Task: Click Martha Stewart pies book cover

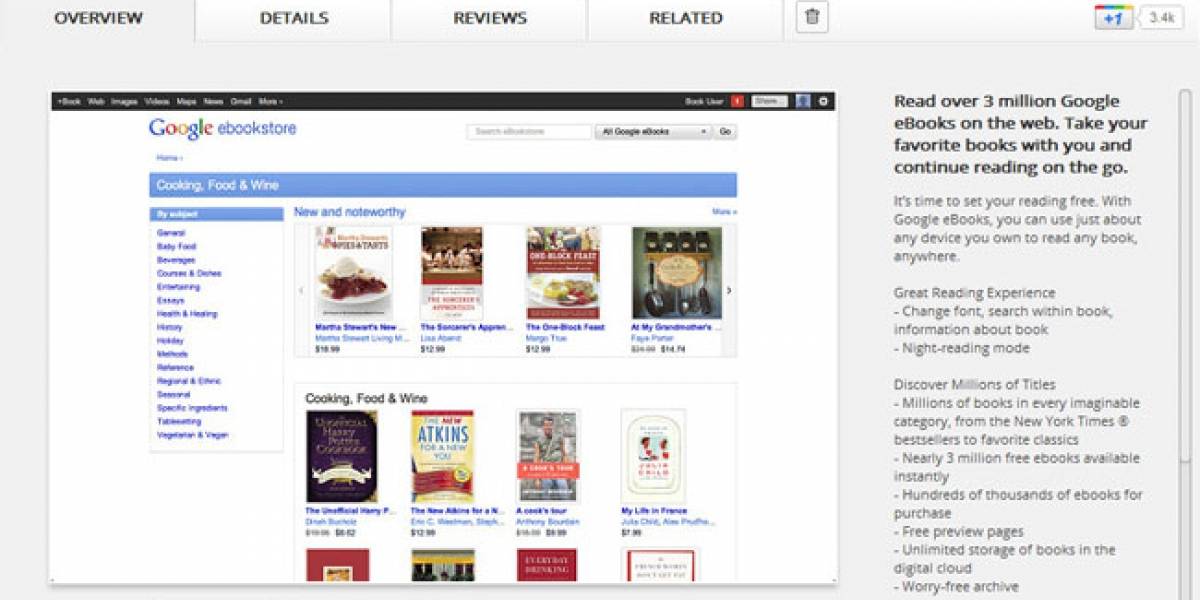Action: [353, 273]
